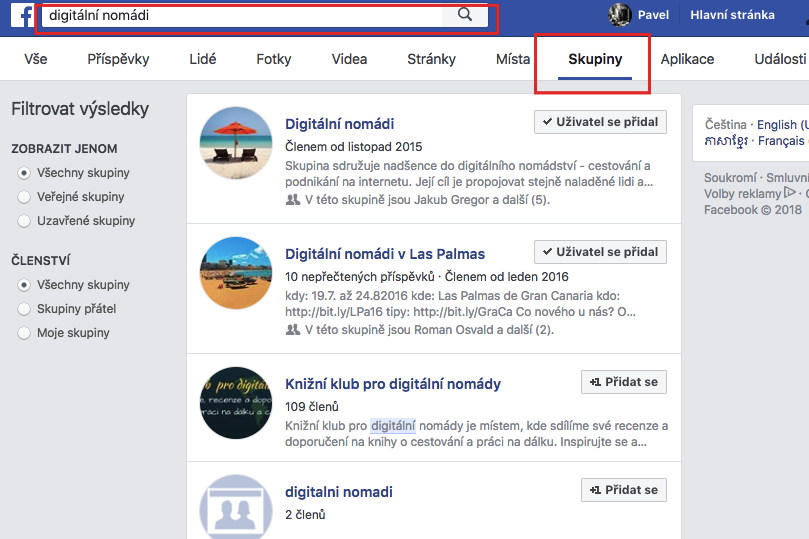Viewport: 809px width, 539px height.
Task: Open Digitální nomádi v Las Palmas thumbnail
Action: pos(236,273)
